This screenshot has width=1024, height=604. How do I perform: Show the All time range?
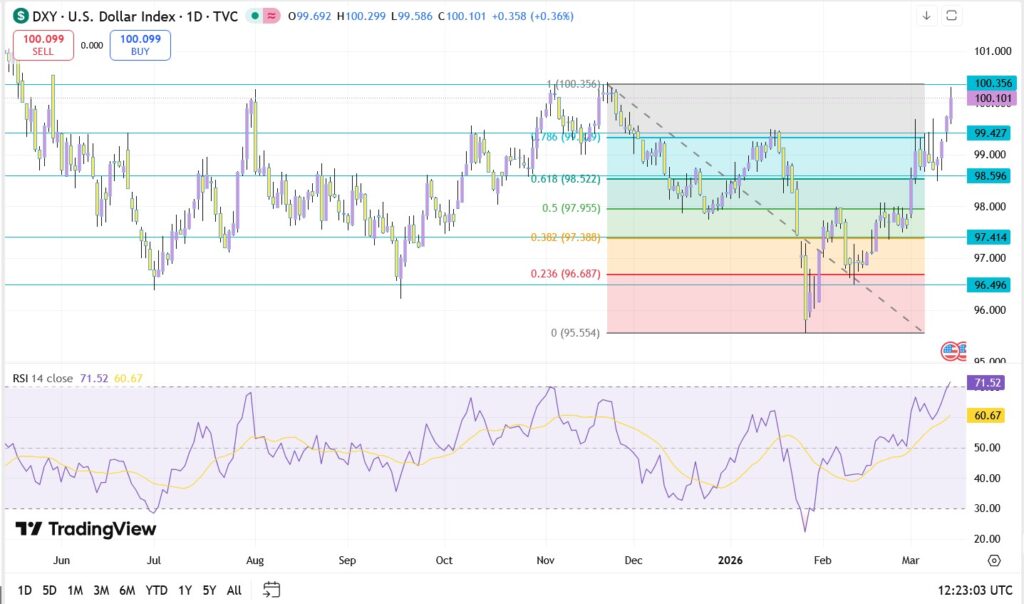(x=234, y=590)
